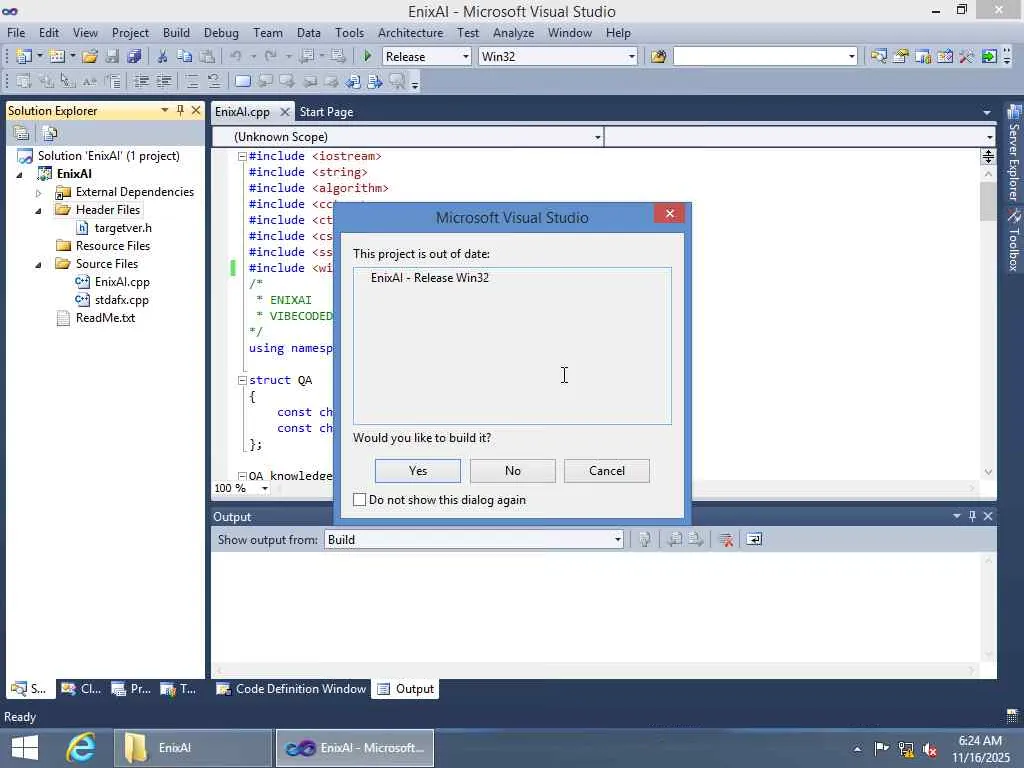Close the EnixAI.cpp editor tab

[284, 112]
